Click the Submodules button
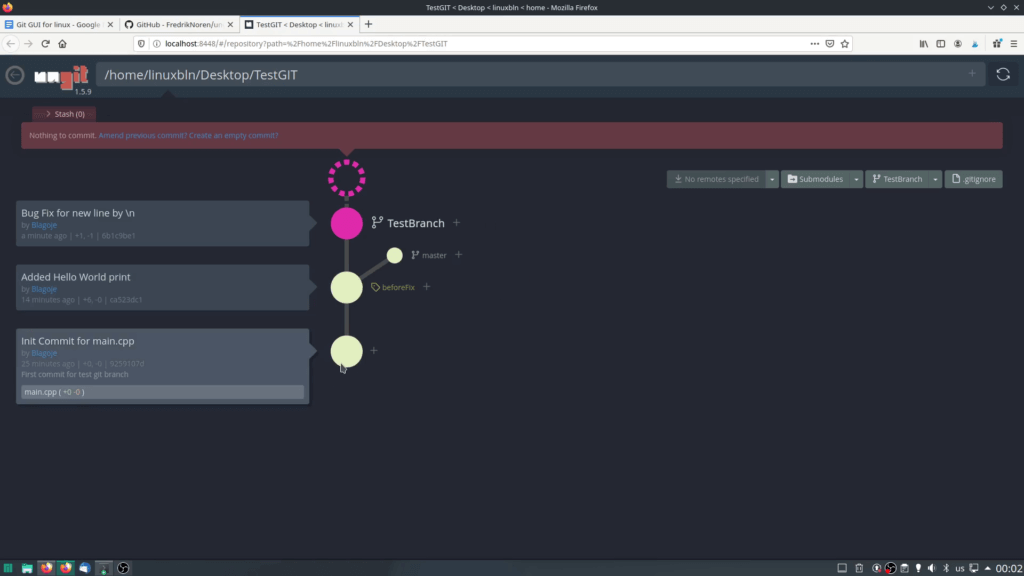This screenshot has height=576, width=1024. pyautogui.click(x=815, y=179)
